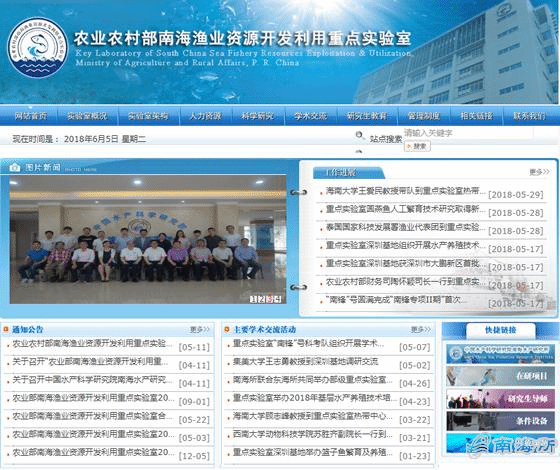Click the orange icon beside 主要学术交流活动
This screenshot has width=560, height=470.
point(226,329)
